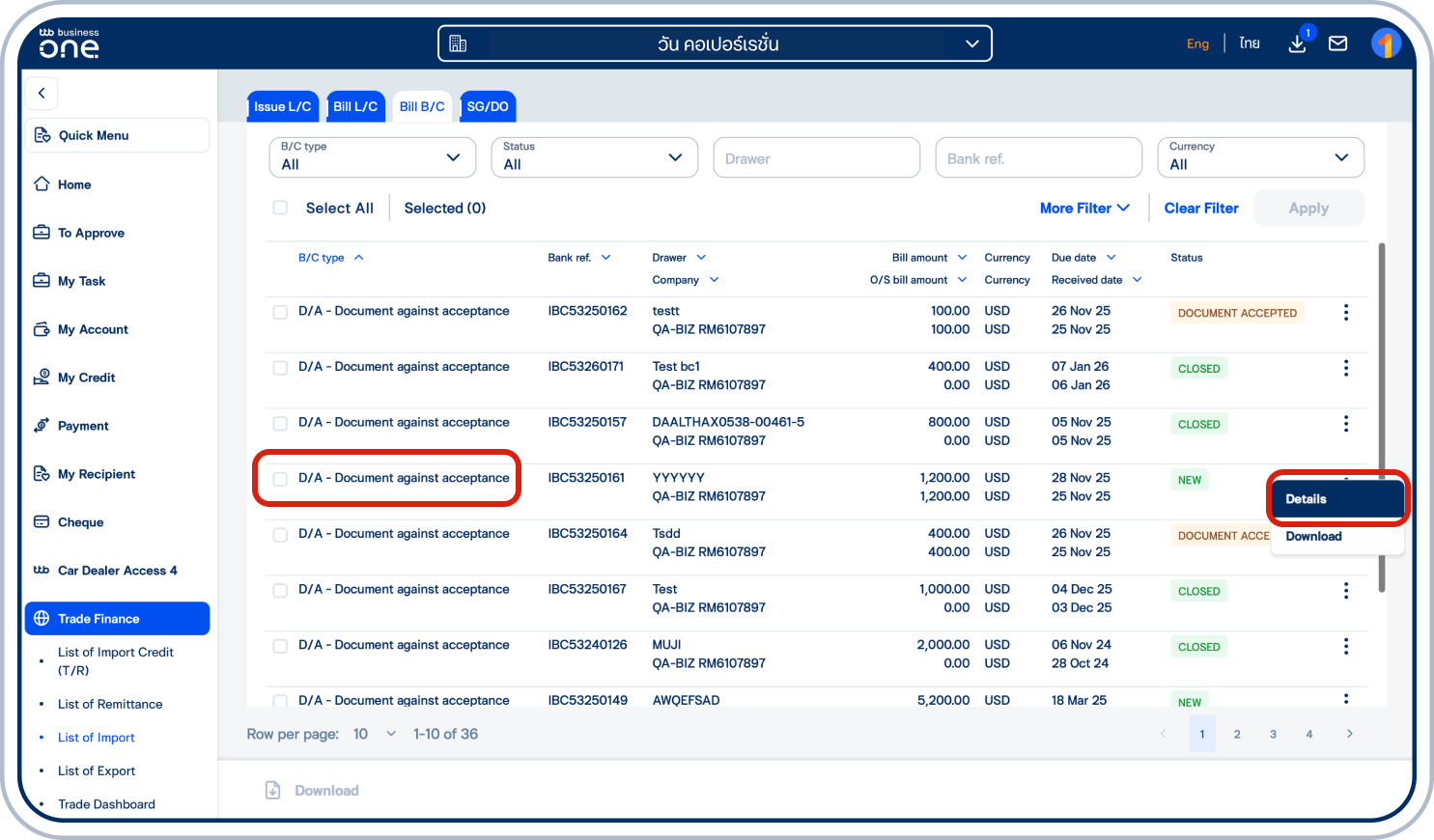
Task: Click the download notifications icon in header
Action: pos(1298,43)
